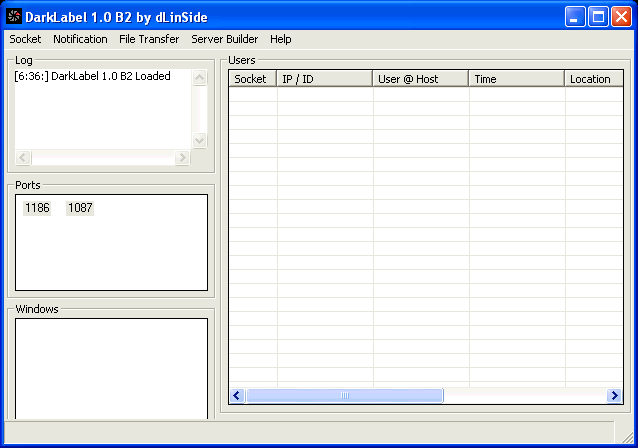This screenshot has width=638, height=448.
Task: Click the Location column header
Action: click(592, 79)
